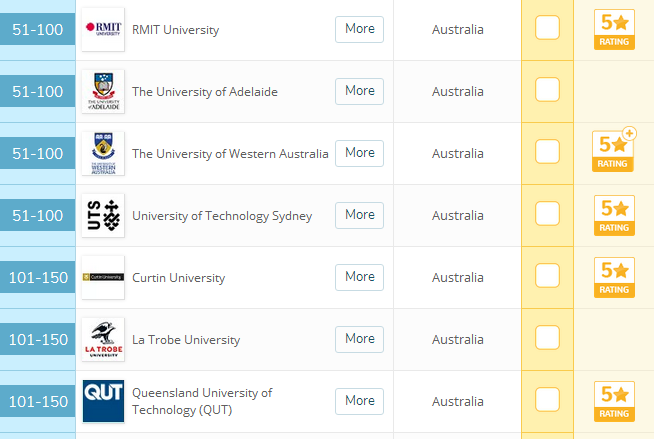Open Curtin University's 5-star rating badge
Image resolution: width=654 pixels, height=439 pixels.
pyautogui.click(x=613, y=277)
